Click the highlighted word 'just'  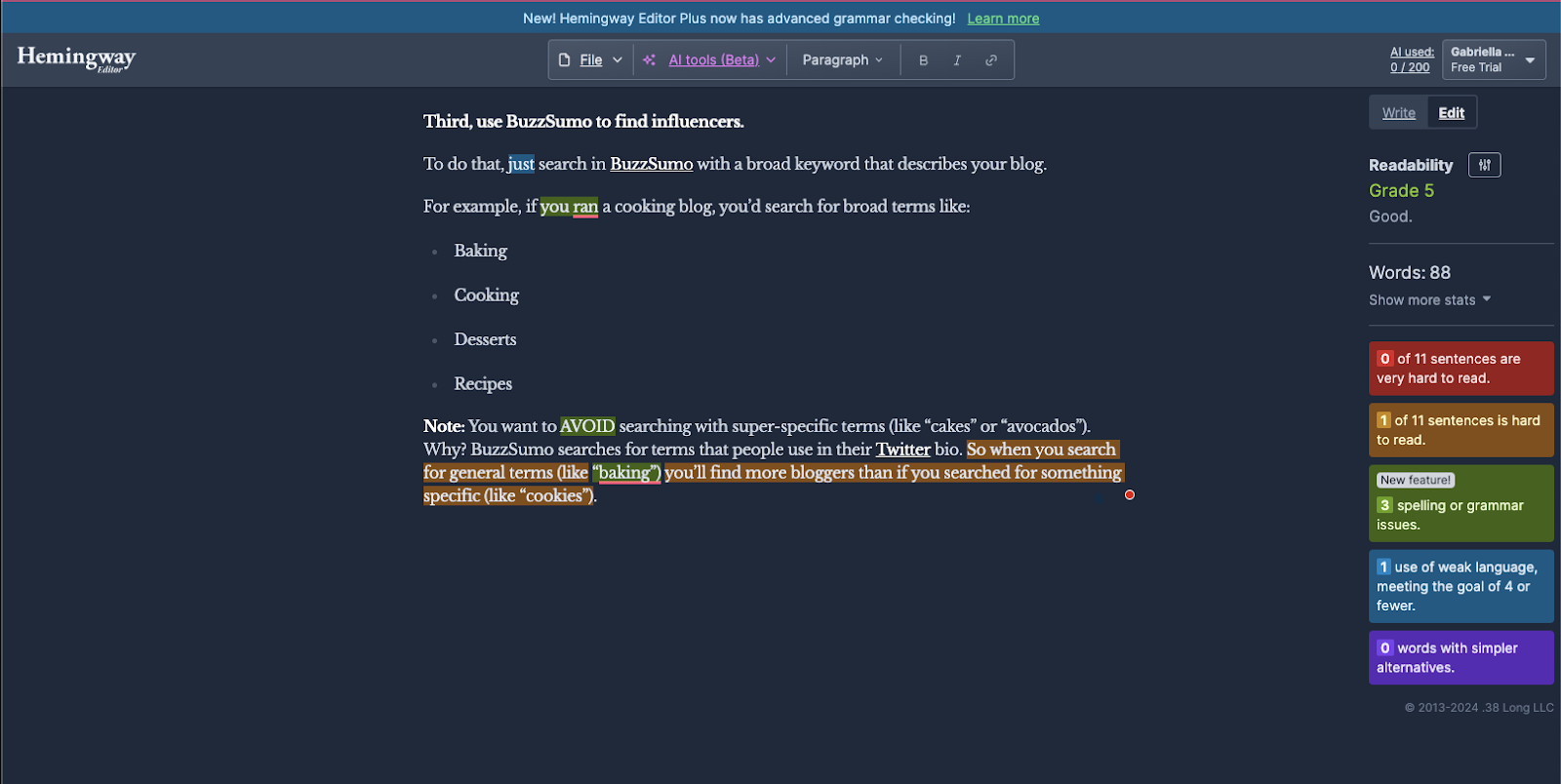521,164
